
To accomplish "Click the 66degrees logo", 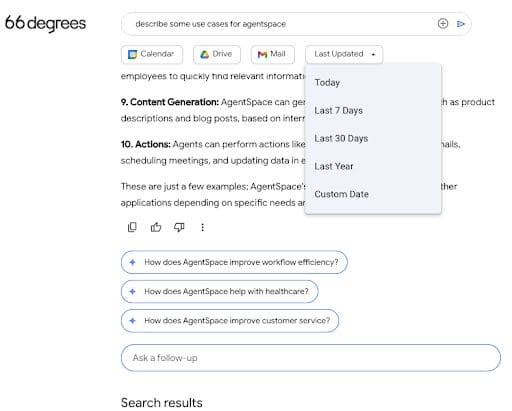I will pos(46,23).
